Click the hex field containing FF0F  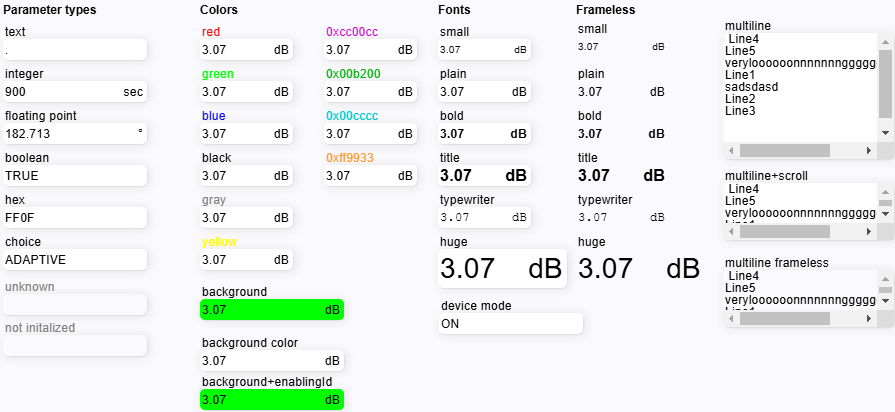[x=75, y=217]
